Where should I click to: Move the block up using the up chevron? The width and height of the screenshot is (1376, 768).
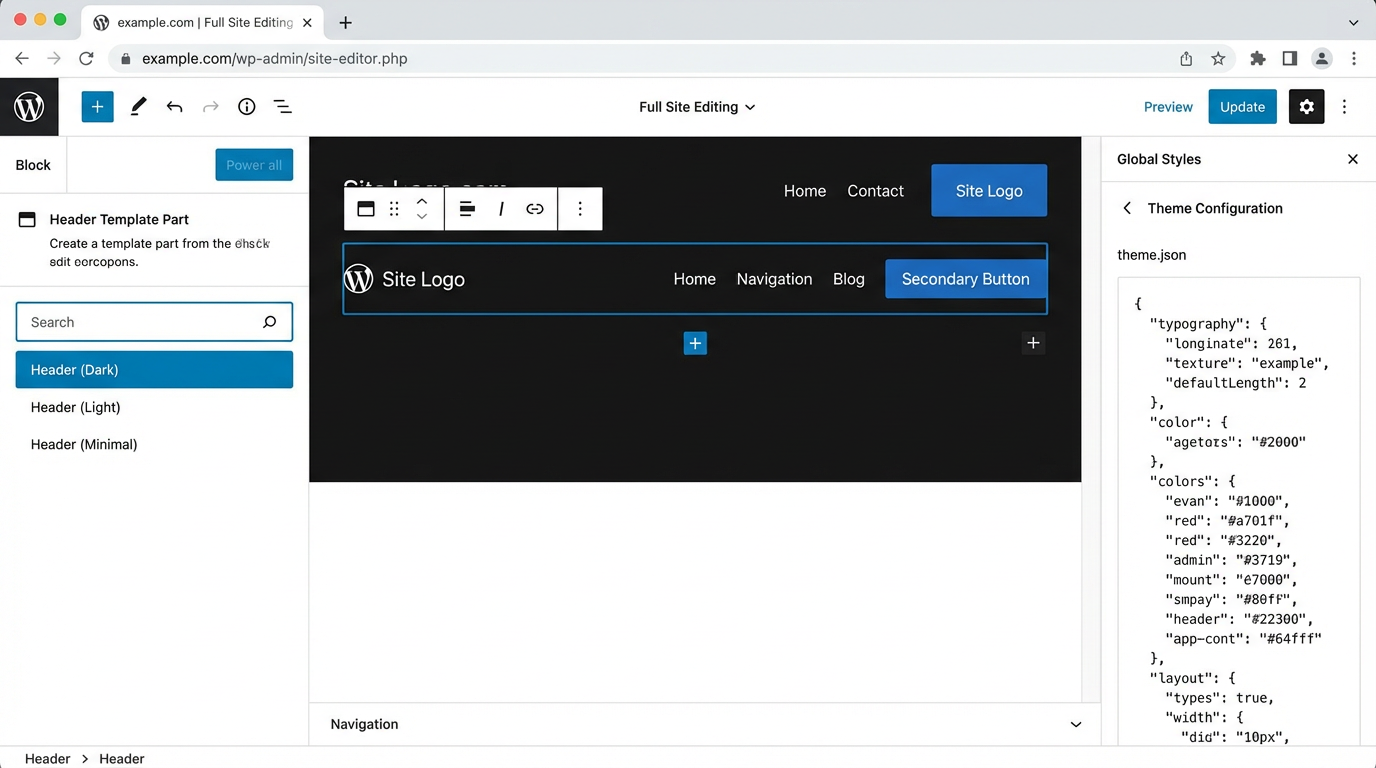(x=422, y=202)
